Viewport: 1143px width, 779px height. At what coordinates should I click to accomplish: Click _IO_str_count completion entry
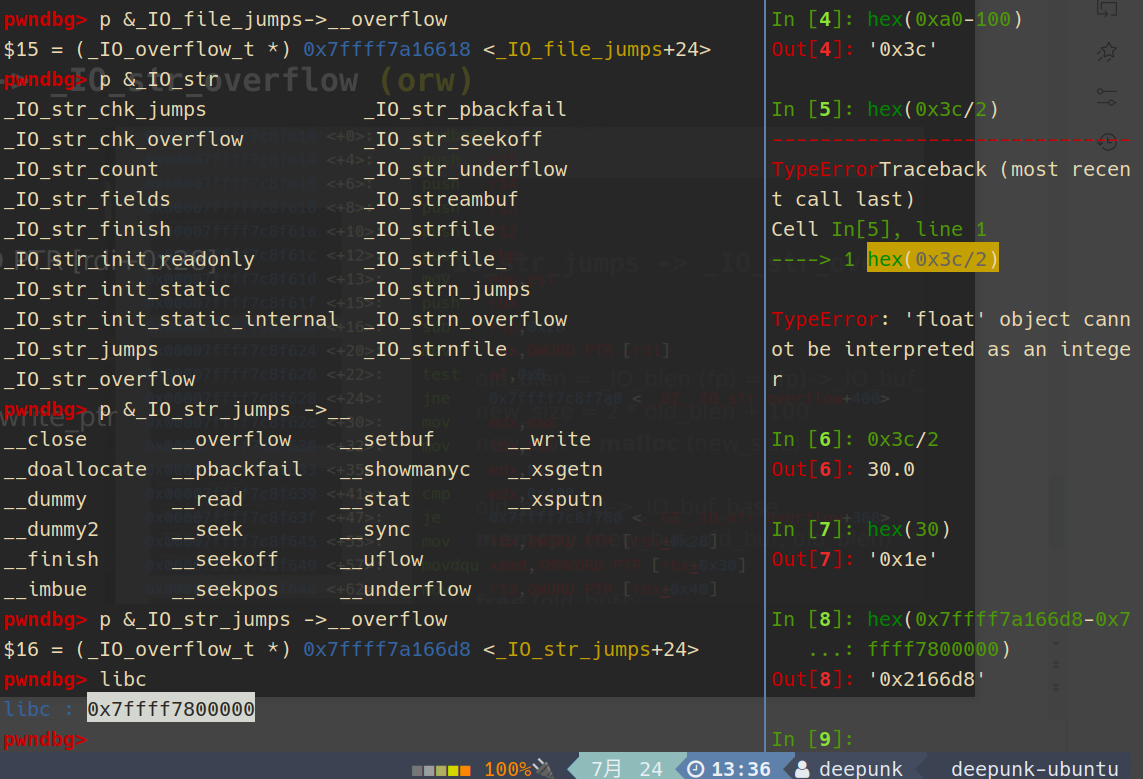(81, 169)
